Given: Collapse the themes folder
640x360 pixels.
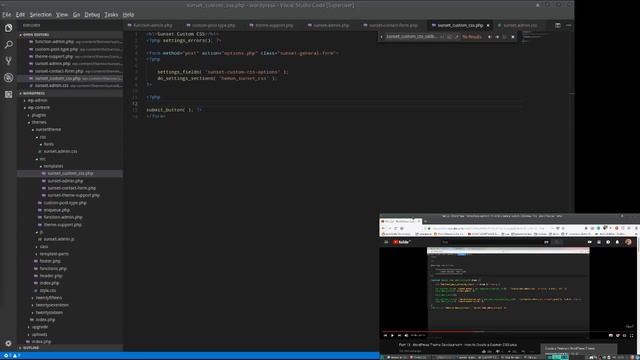Looking at the screenshot, I should (39, 122).
